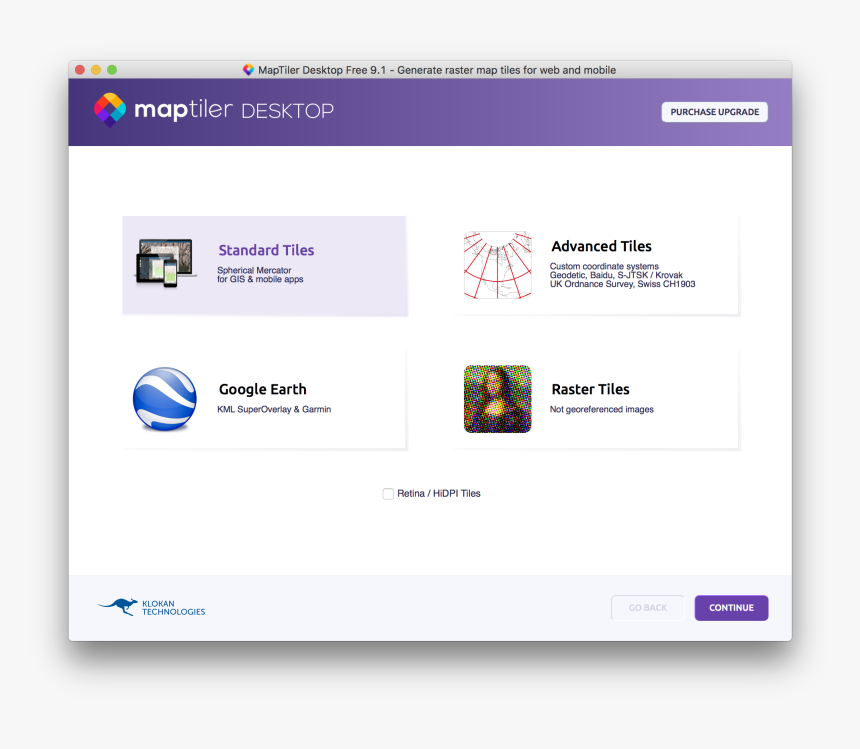Click the CONTINUE button
Viewport: 860px width, 749px height.
click(x=731, y=607)
